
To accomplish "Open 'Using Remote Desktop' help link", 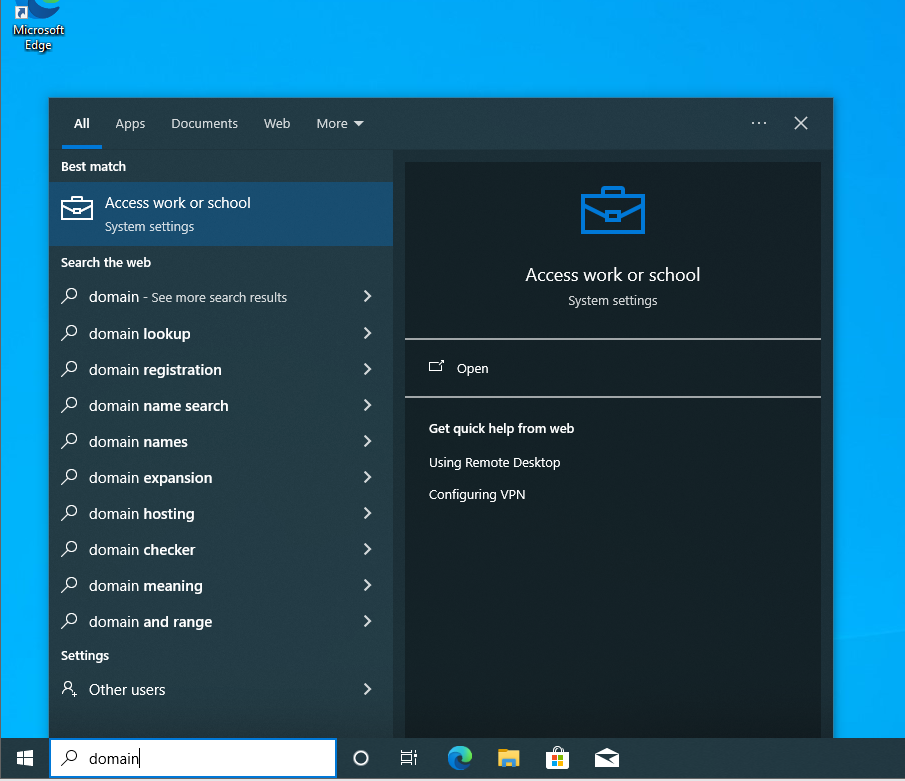I will coord(495,462).
